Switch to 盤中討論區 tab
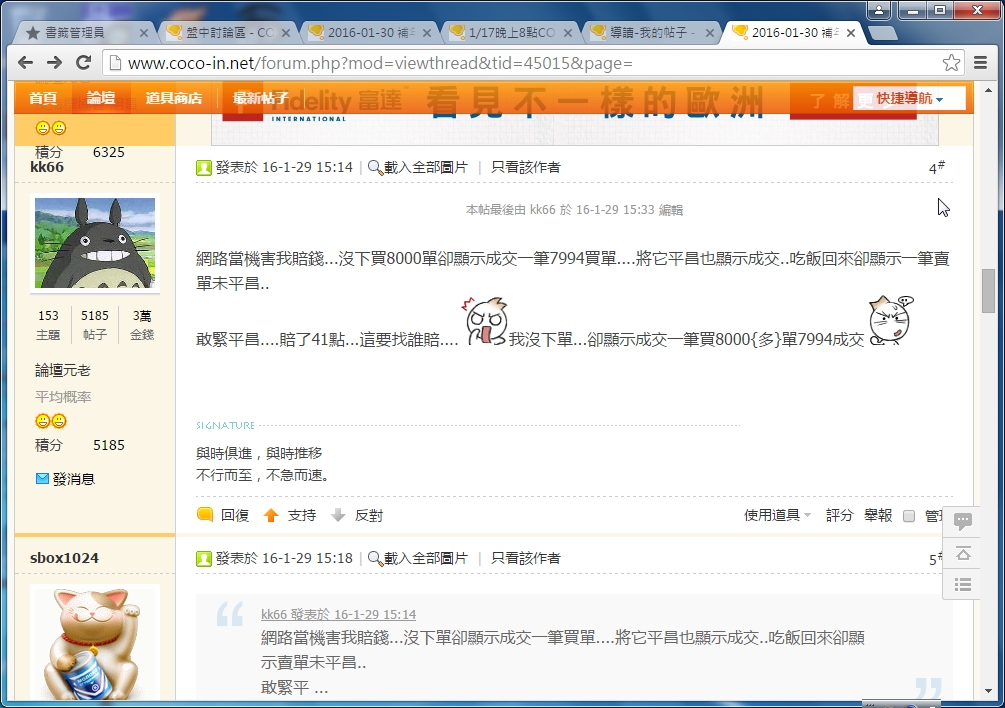Screen dimensions: 1005x708 click(x=222, y=33)
